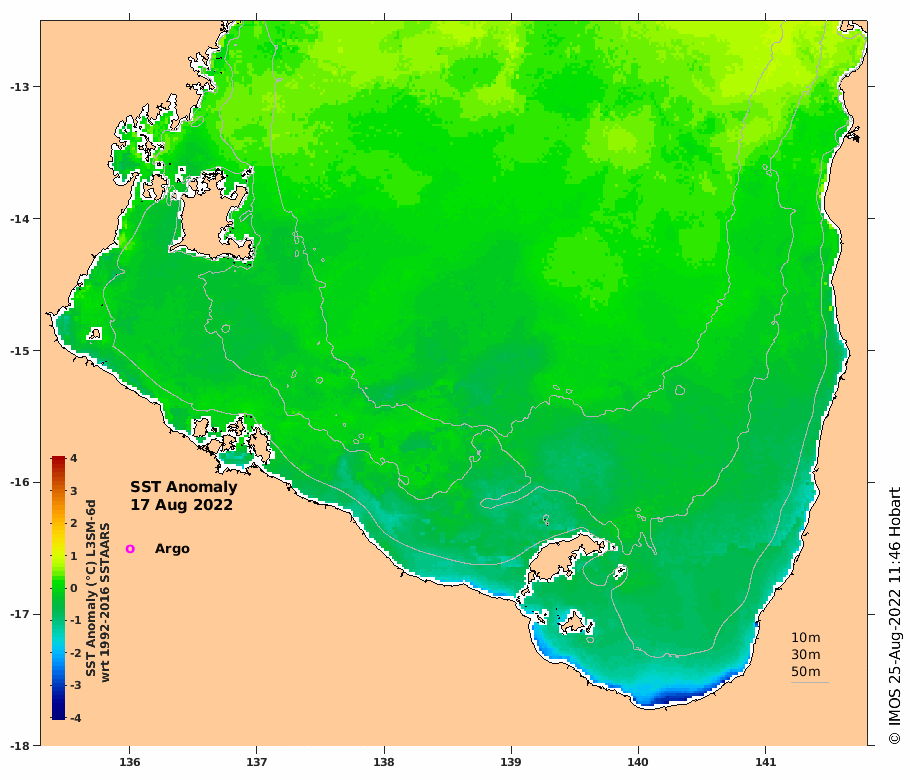The width and height of the screenshot is (910, 780).
Task: Click the '140' longitude axis label
Action: pos(638,762)
